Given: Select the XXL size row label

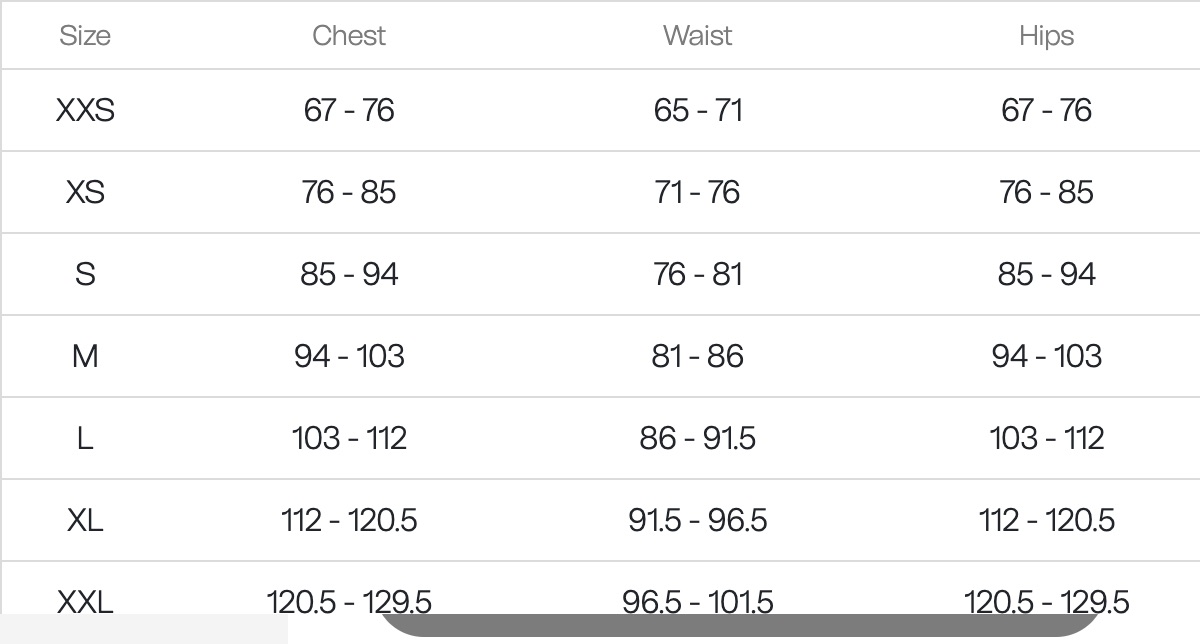Looking at the screenshot, I should [x=85, y=601].
